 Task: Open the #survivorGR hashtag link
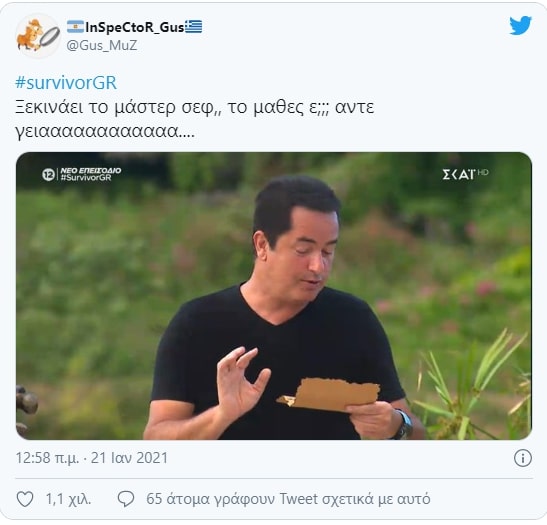(66, 83)
